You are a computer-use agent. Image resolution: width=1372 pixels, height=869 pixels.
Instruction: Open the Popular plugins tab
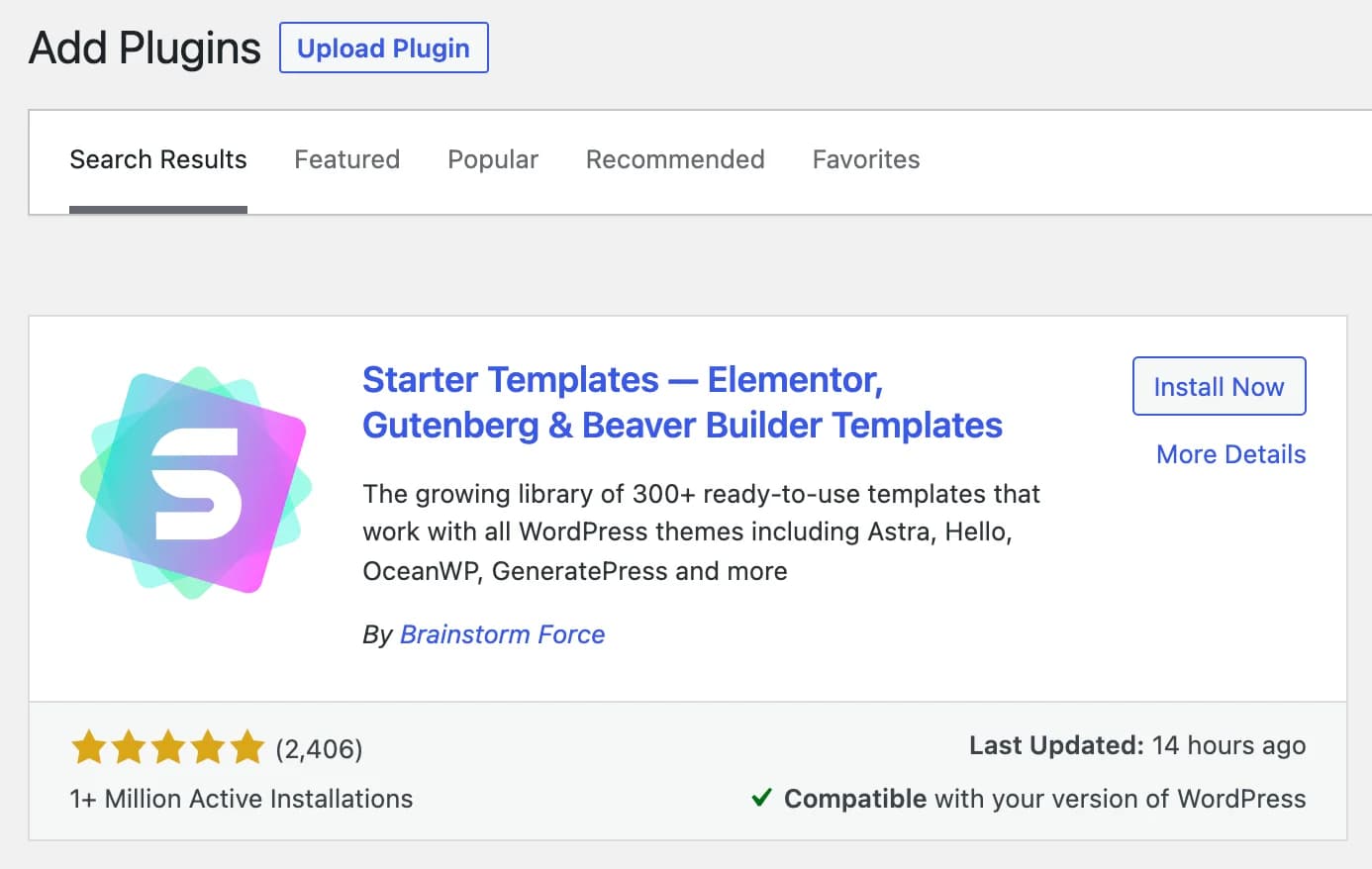click(492, 159)
